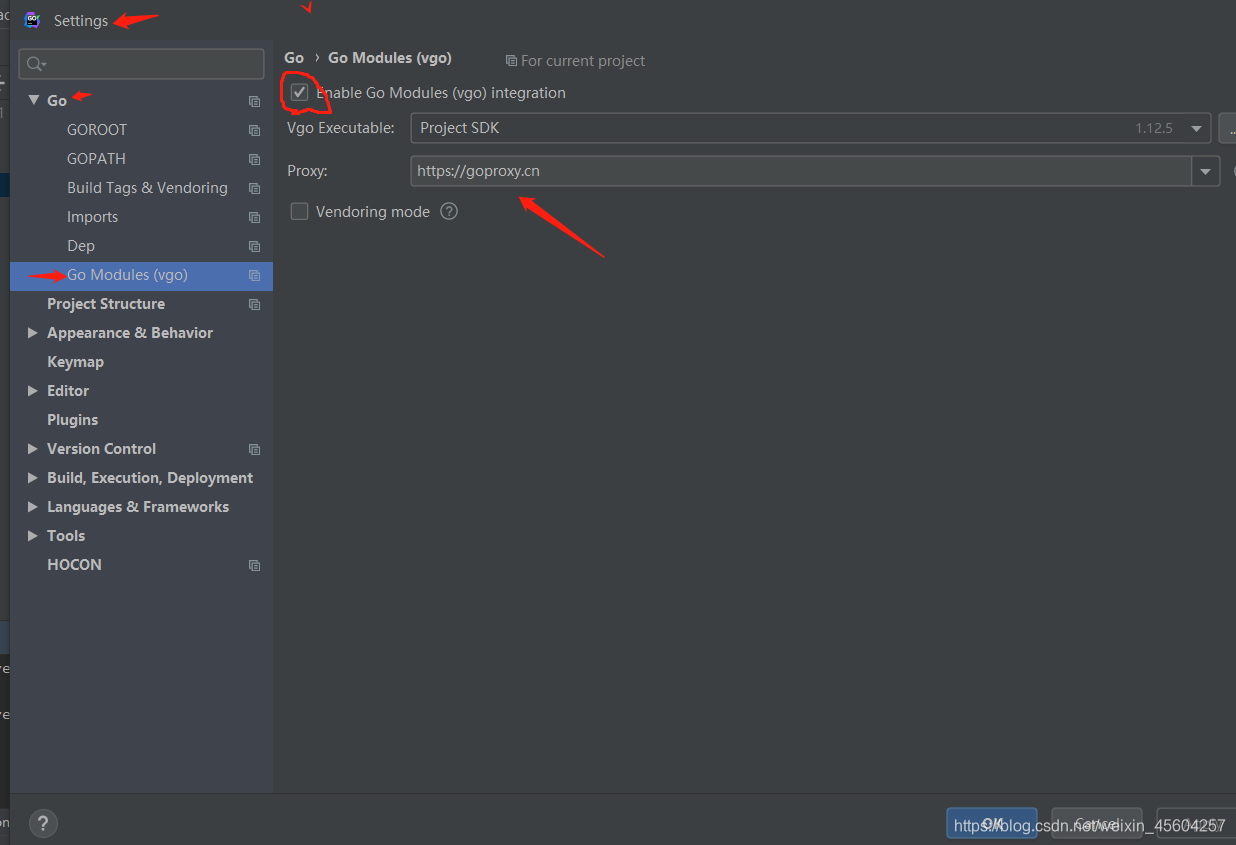Click the Vendoring mode help question icon
The width and height of the screenshot is (1236, 845).
pyautogui.click(x=449, y=211)
